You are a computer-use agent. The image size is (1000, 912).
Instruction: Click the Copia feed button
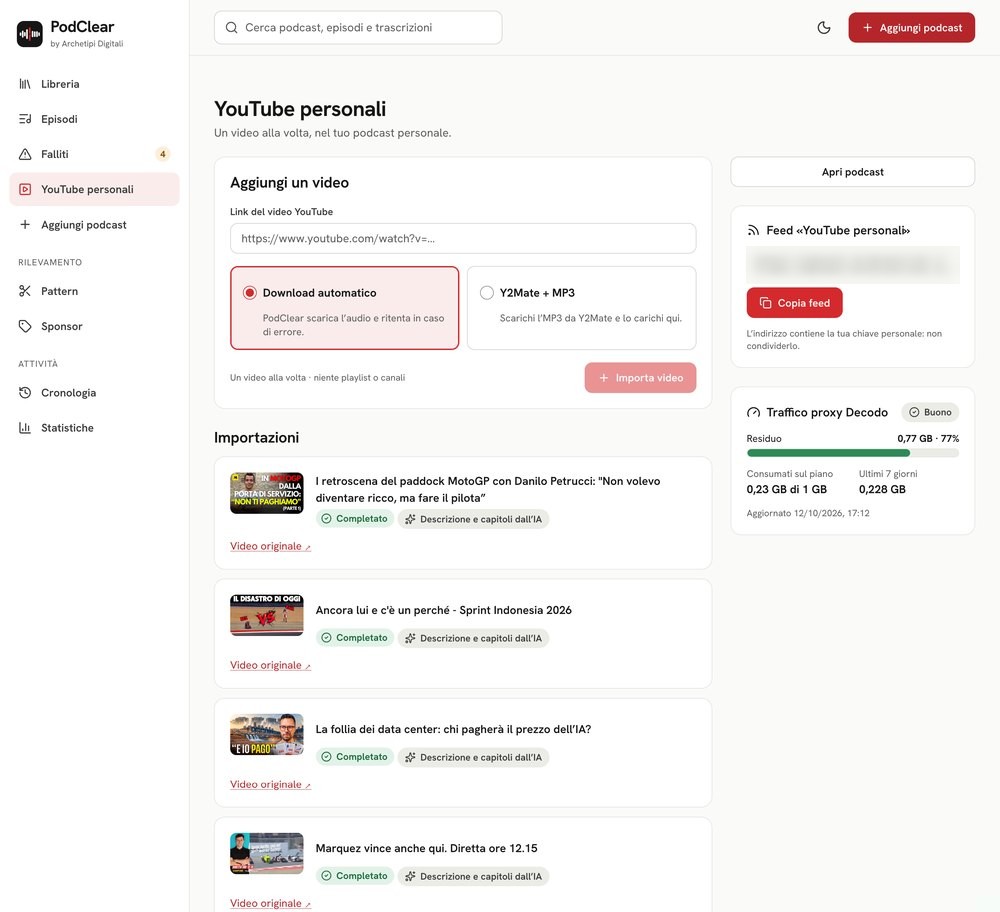pyautogui.click(x=794, y=303)
